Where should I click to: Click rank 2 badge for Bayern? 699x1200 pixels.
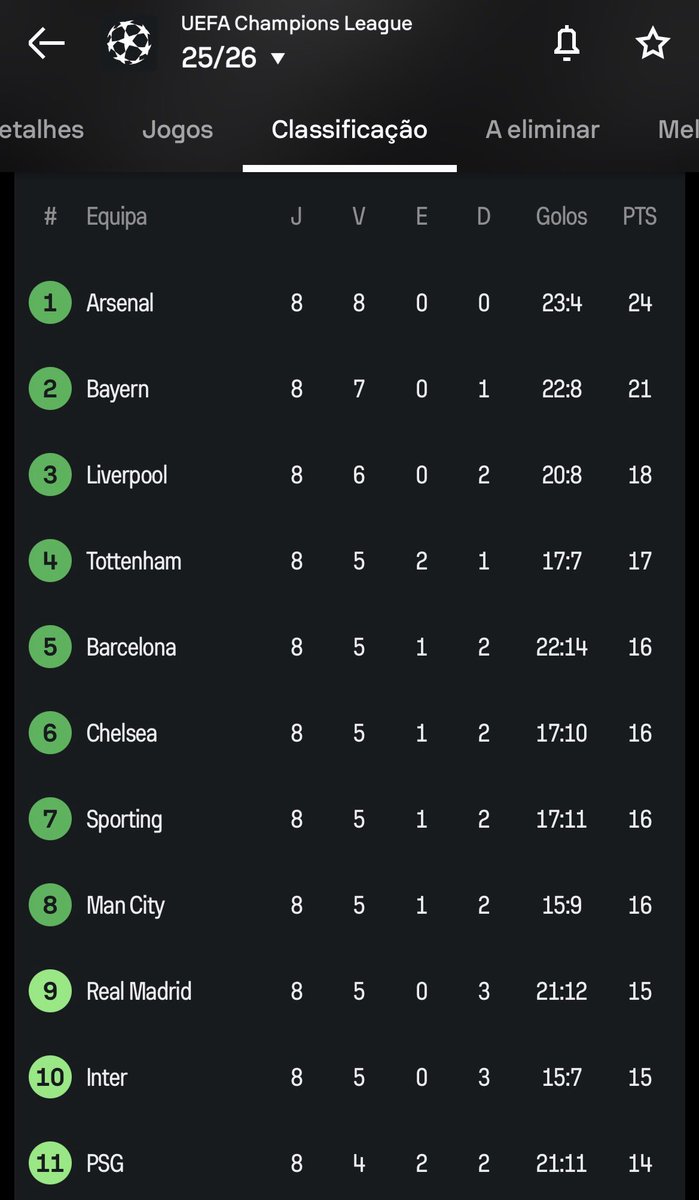click(50, 389)
